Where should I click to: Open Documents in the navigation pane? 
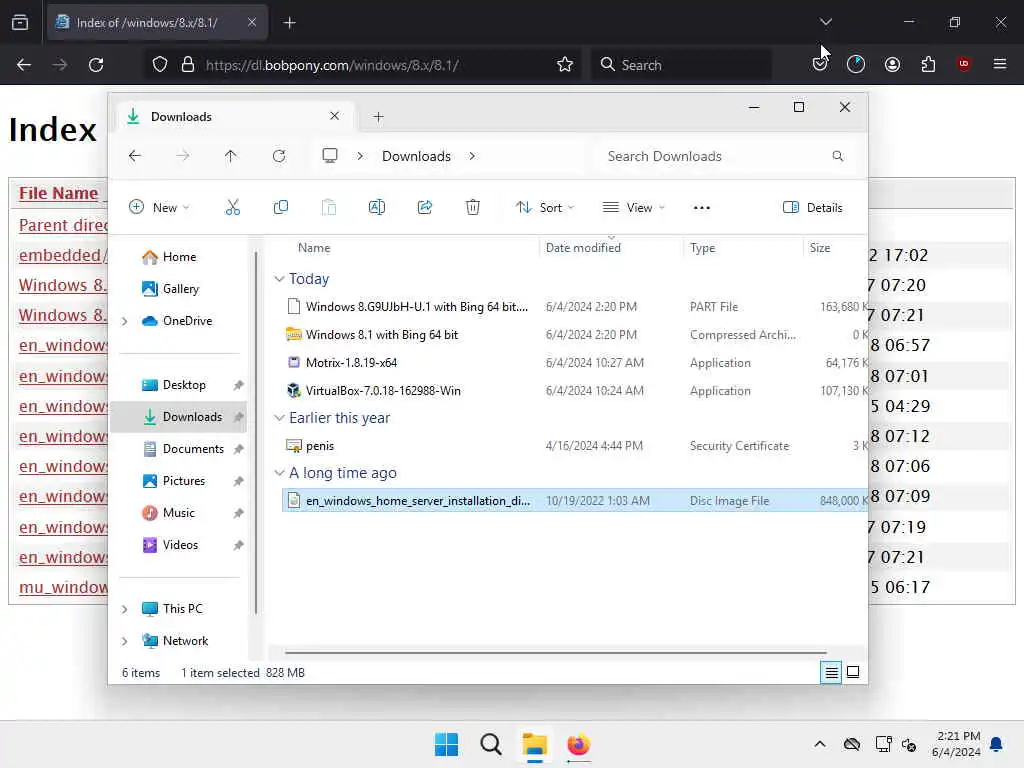[x=193, y=449]
